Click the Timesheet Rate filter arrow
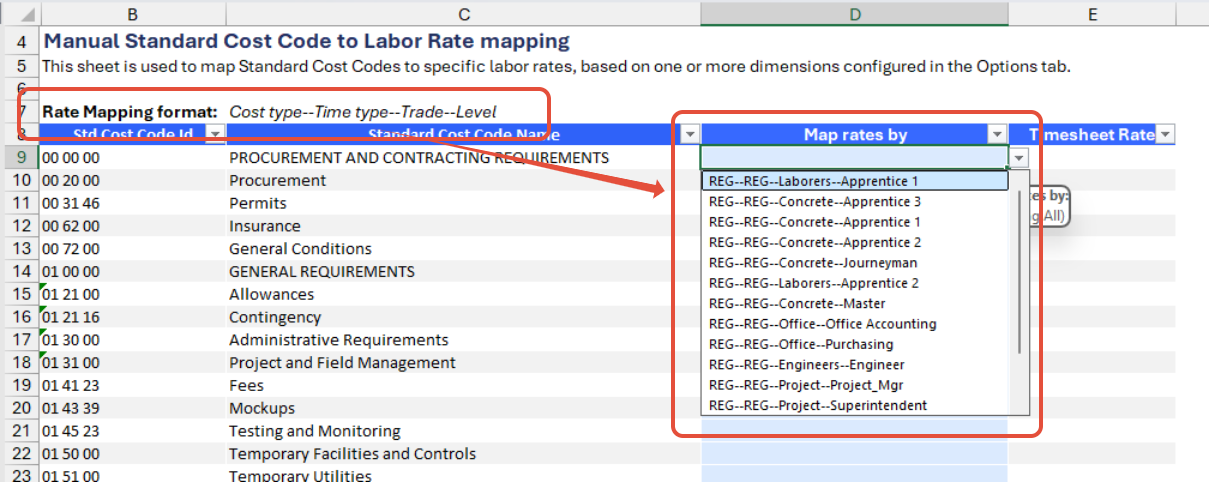Viewport: 1209px width, 482px height. pyautogui.click(x=1164, y=135)
